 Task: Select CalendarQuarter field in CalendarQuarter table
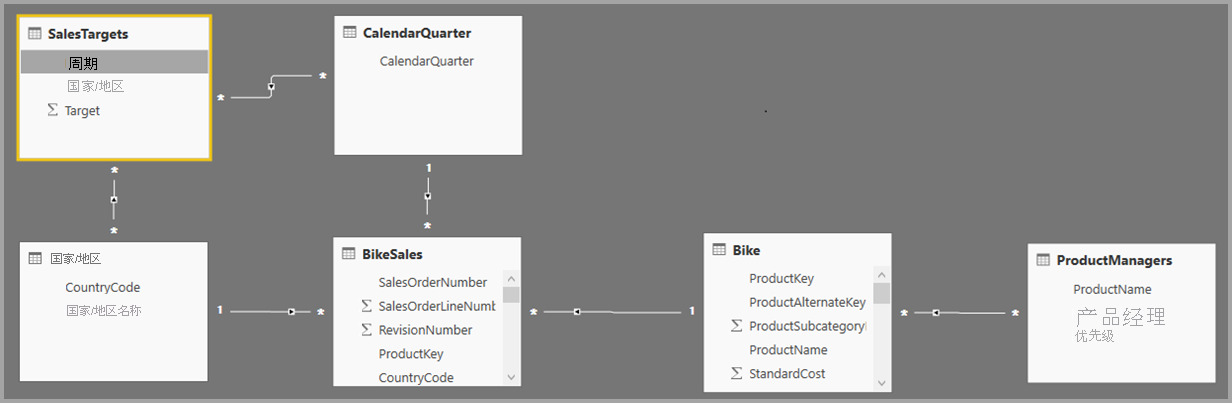[427, 61]
